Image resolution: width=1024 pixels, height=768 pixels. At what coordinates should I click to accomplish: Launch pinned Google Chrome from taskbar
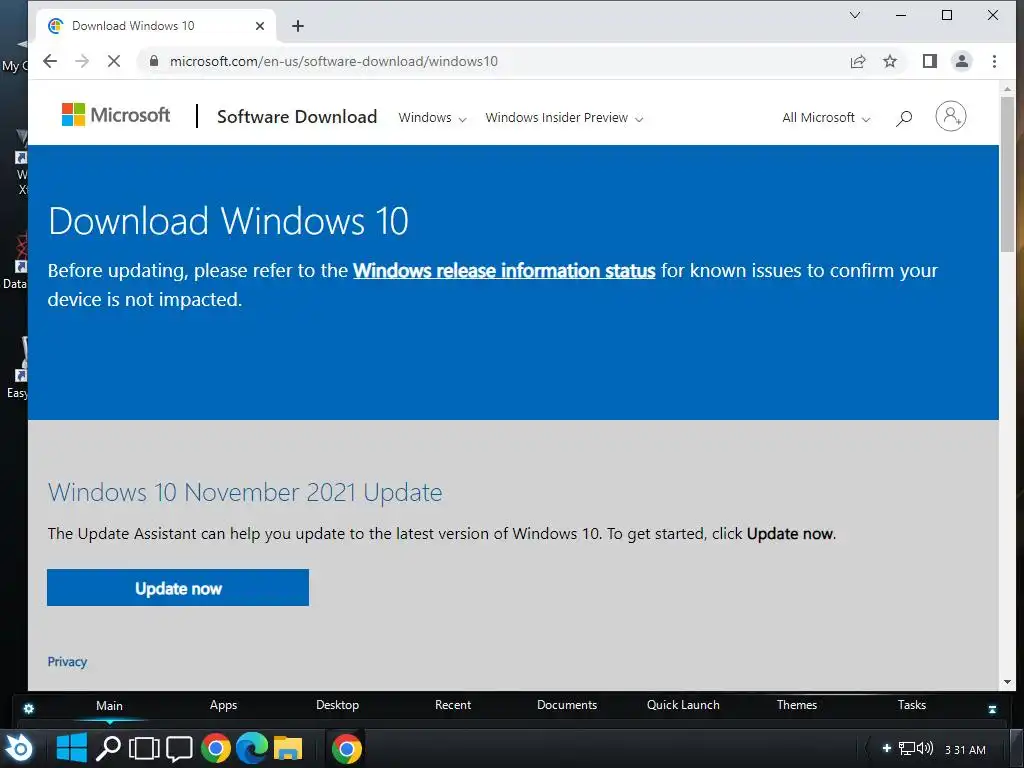[216, 748]
